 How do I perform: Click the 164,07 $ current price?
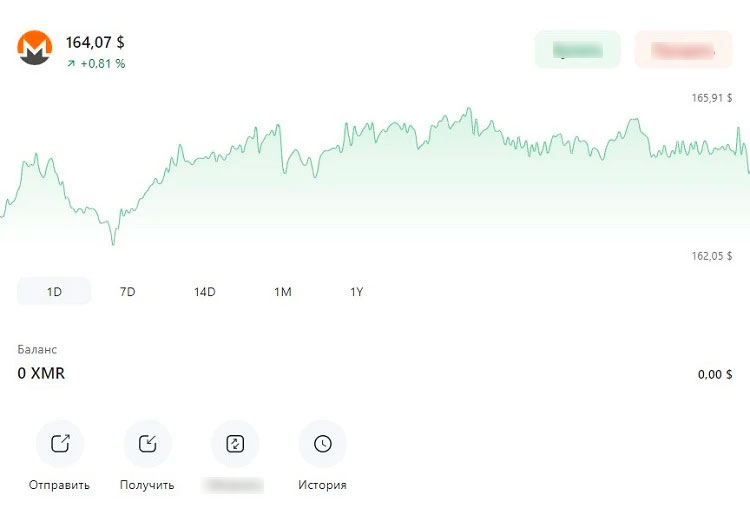(x=95, y=43)
